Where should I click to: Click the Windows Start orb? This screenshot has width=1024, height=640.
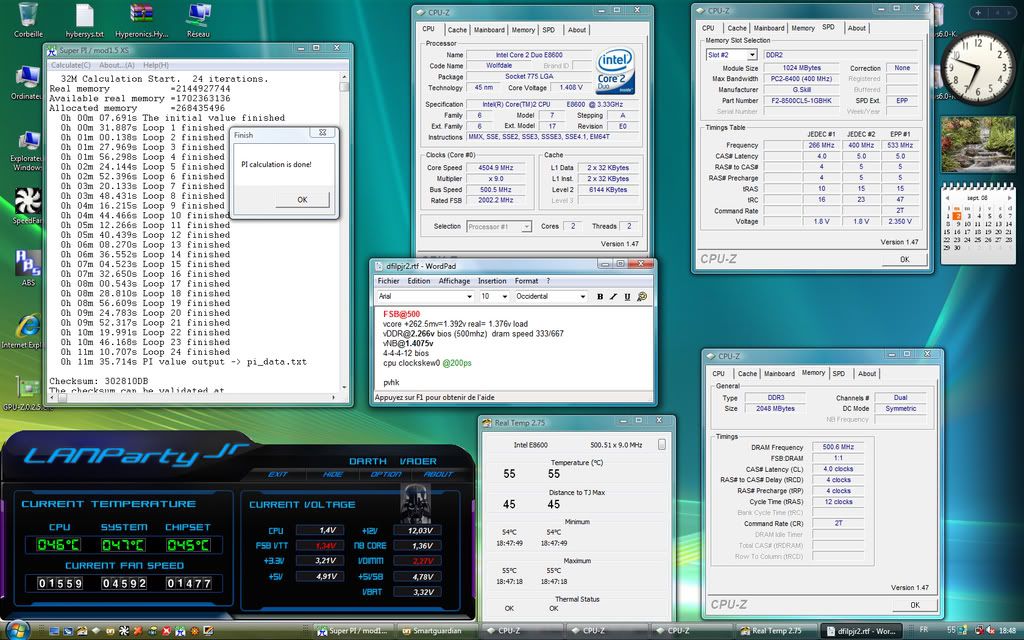pos(17,629)
